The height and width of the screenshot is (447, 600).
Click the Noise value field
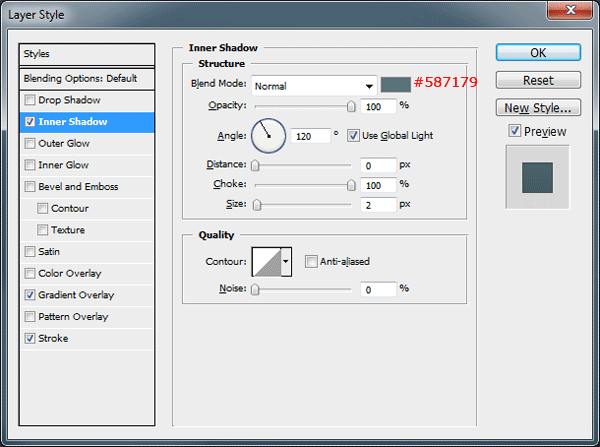pos(378,290)
